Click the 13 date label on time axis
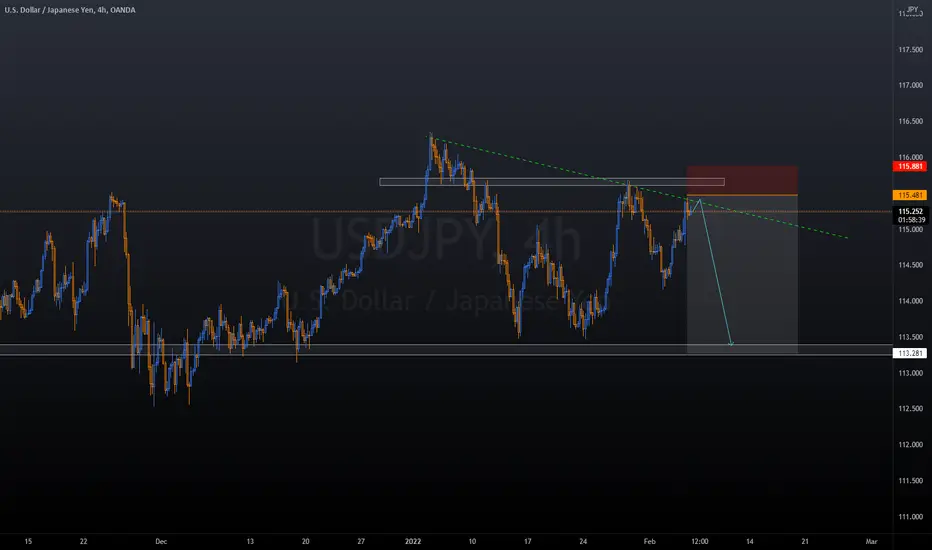This screenshot has height=550, width=932. point(250,542)
